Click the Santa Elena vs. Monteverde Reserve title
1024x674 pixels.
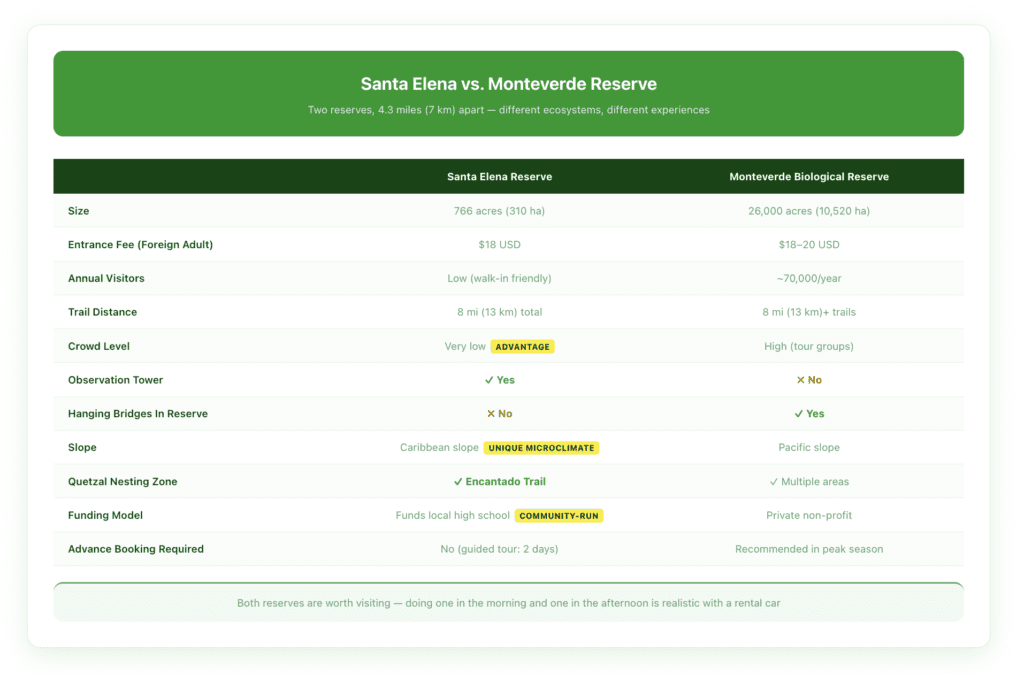tap(508, 84)
